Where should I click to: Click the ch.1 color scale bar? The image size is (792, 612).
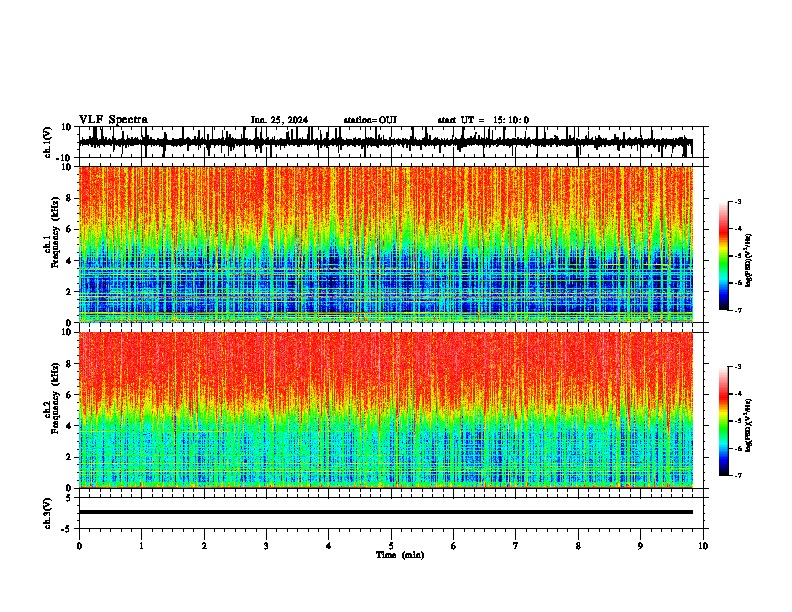pos(724,256)
